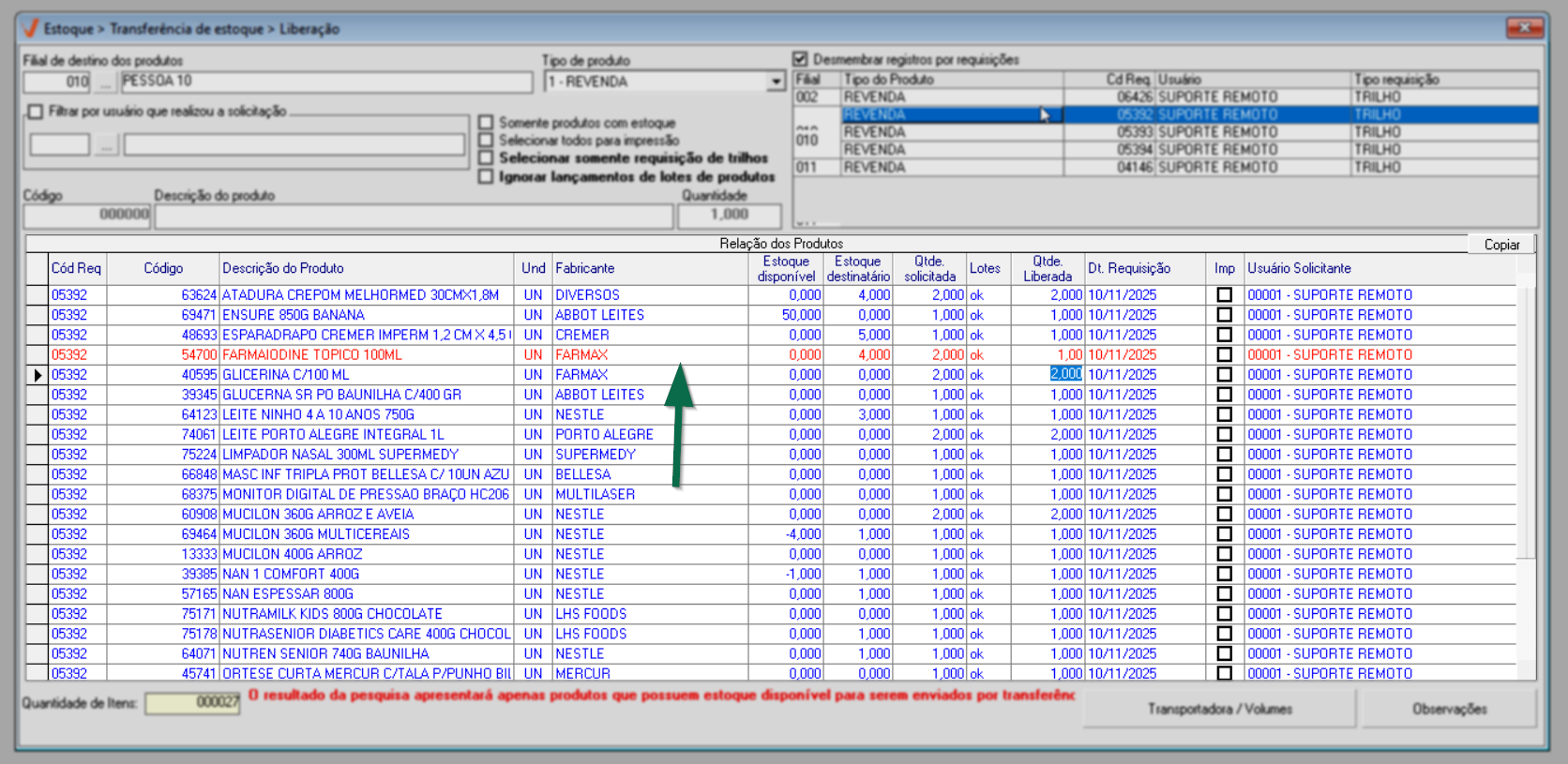The image size is (1568, 764).
Task: Tick Imp checkbox for ATADURA CREPOM row
Action: pos(1224,295)
